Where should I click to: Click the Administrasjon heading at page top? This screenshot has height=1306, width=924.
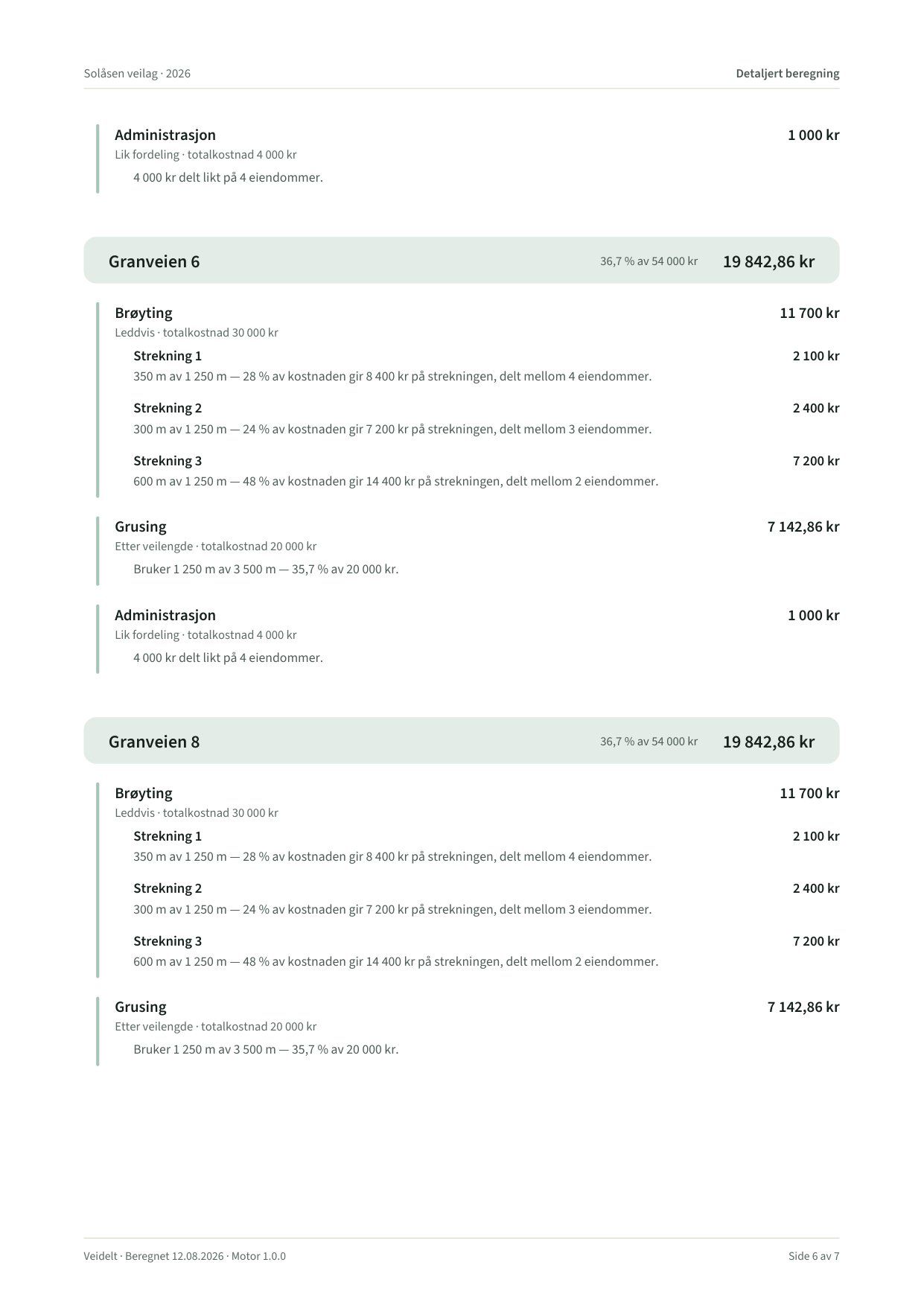point(165,135)
